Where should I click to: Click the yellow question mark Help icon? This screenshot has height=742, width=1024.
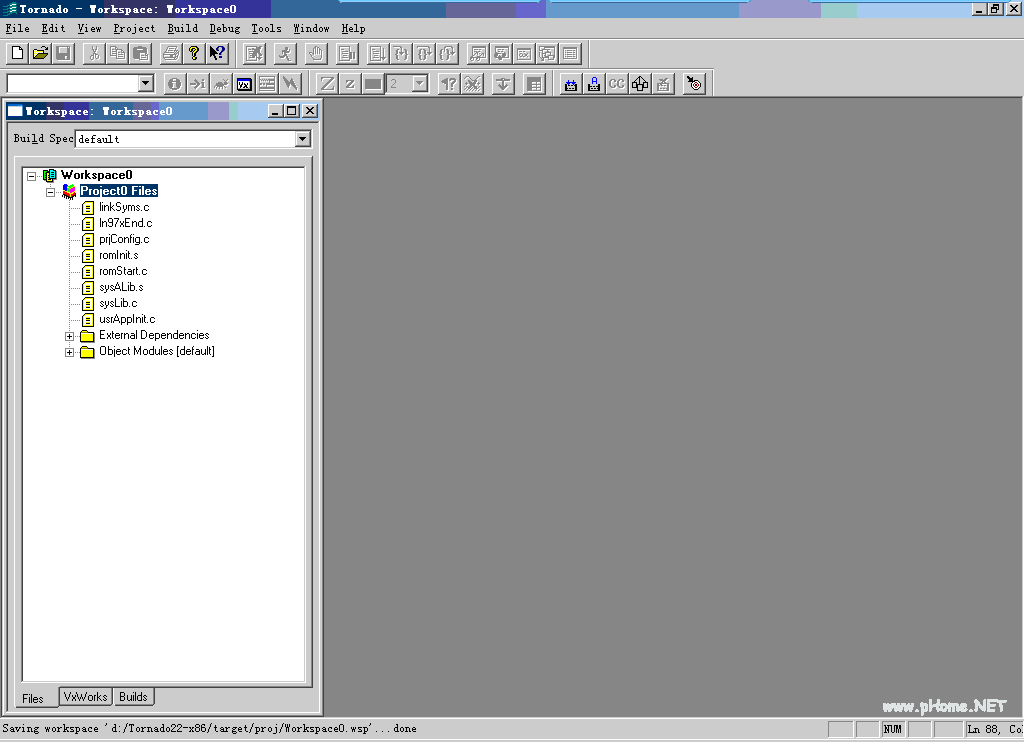tap(194, 54)
